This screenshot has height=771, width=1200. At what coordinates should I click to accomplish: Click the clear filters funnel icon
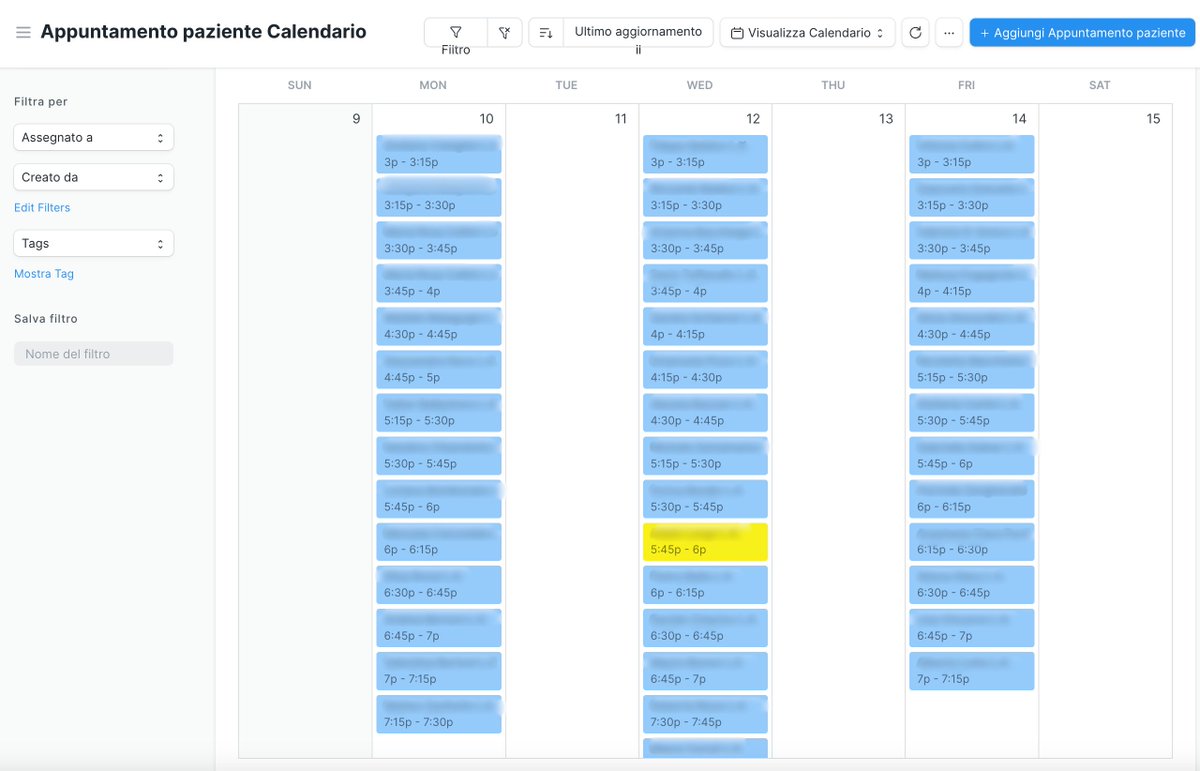coord(505,33)
